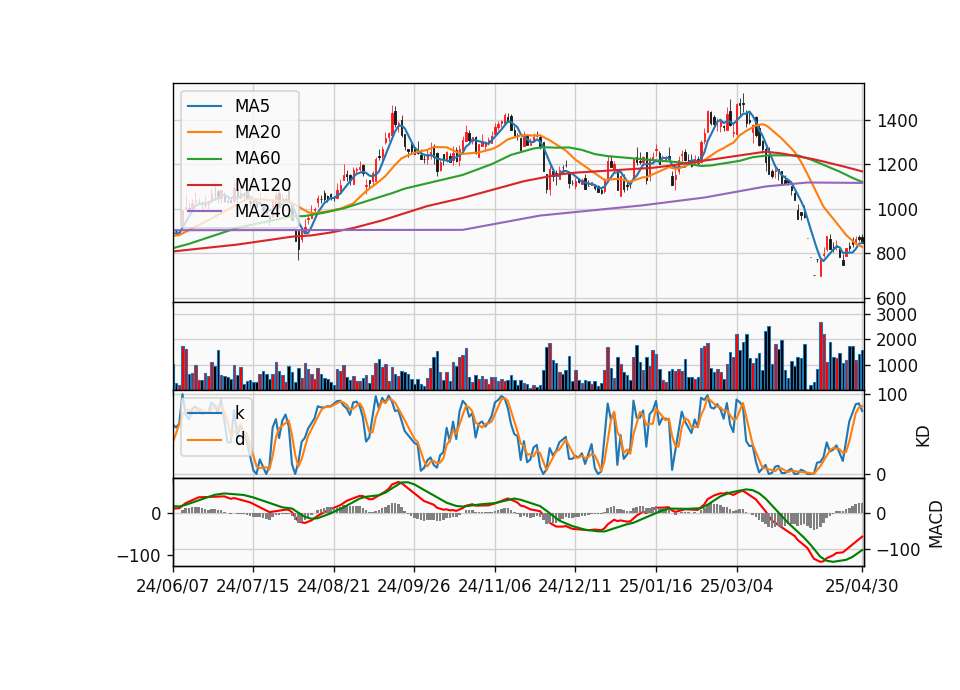Click the MACD axis title
The image size is (960, 690).
coord(936,524)
